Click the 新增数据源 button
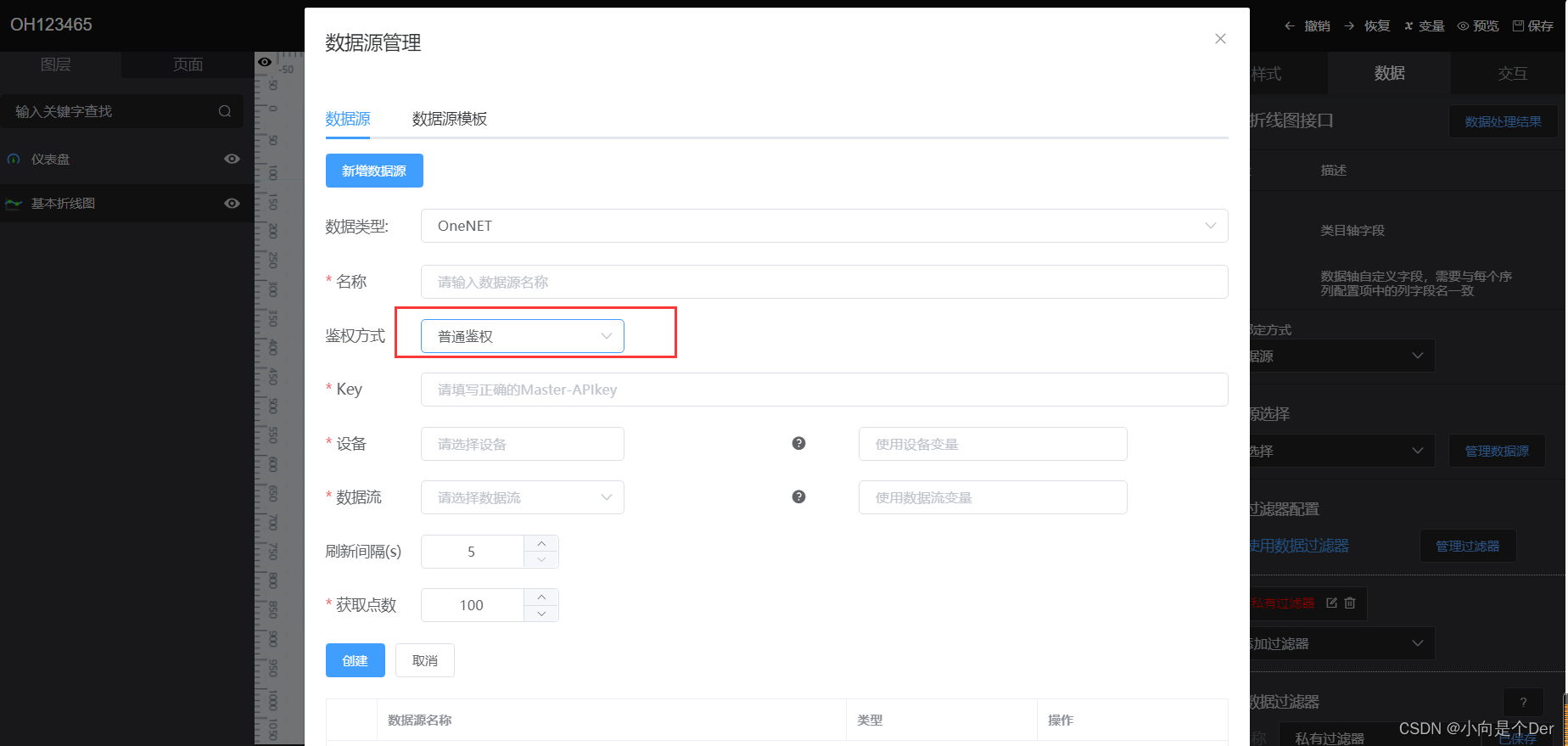The image size is (1568, 746). [374, 171]
